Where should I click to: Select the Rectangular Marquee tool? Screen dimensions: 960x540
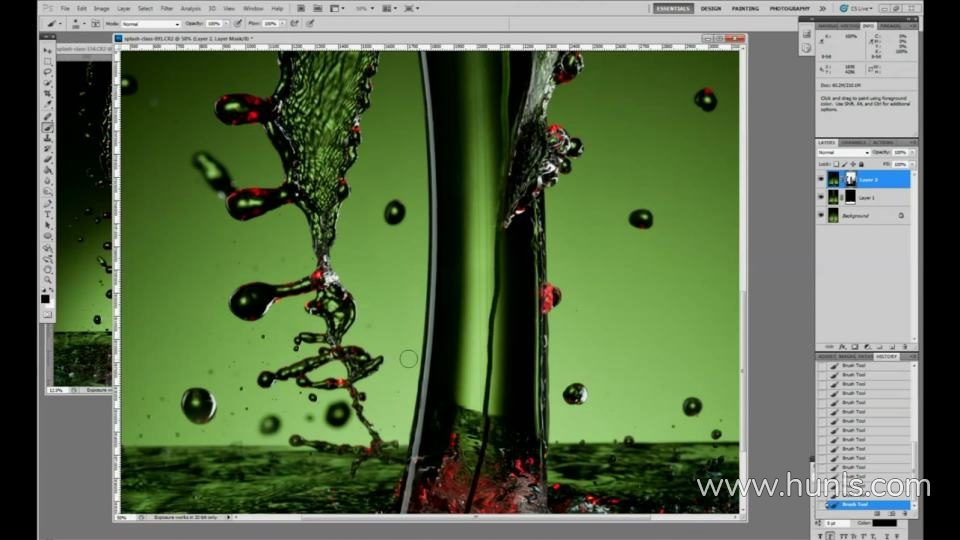[48, 62]
